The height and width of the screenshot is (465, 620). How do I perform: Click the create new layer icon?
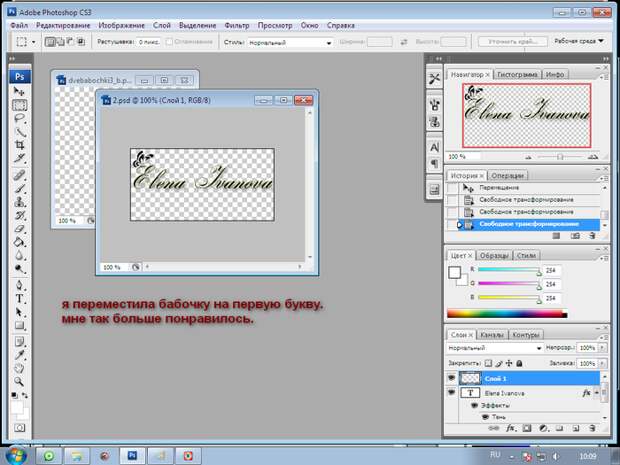coord(576,428)
